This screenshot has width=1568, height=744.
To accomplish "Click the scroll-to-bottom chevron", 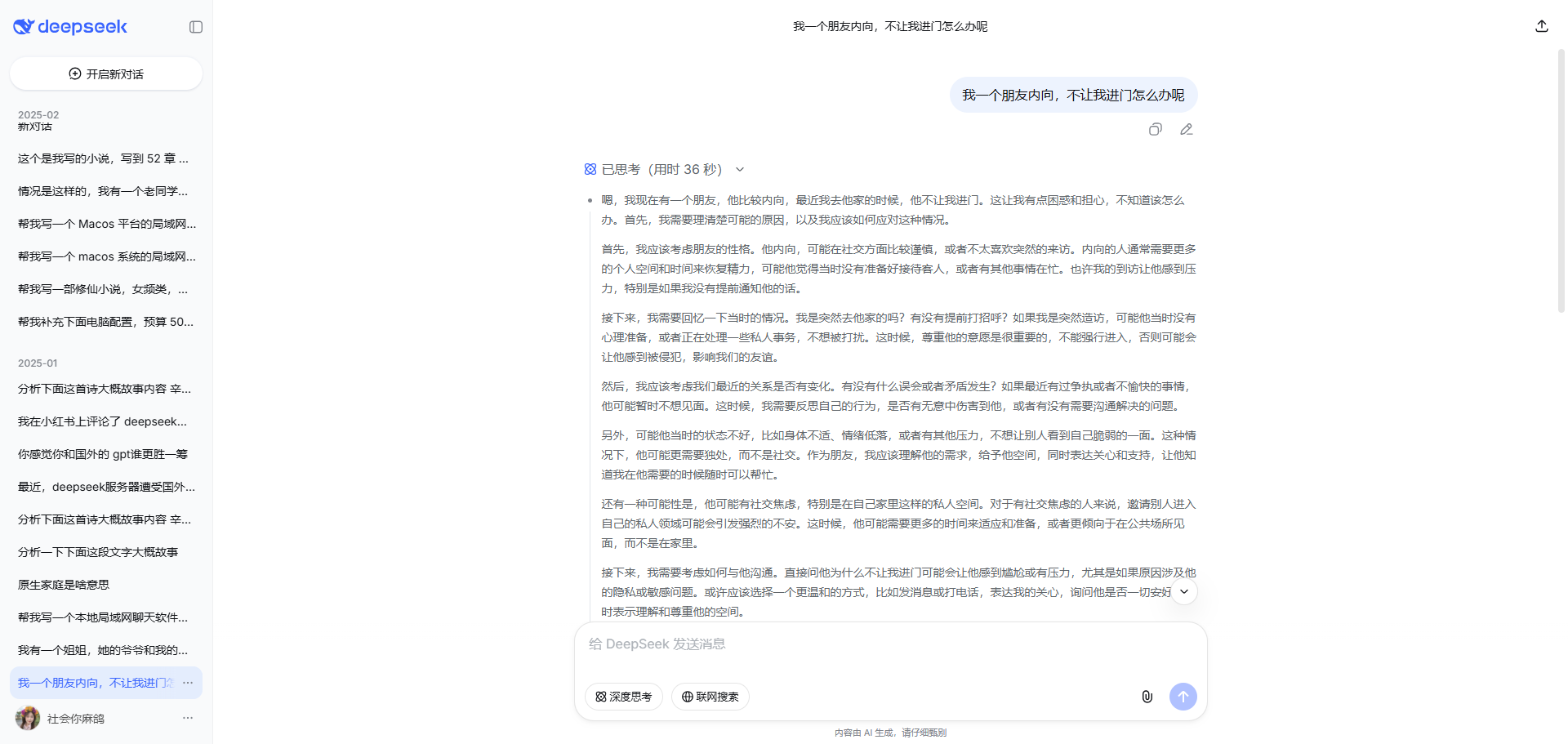I will (x=1183, y=590).
